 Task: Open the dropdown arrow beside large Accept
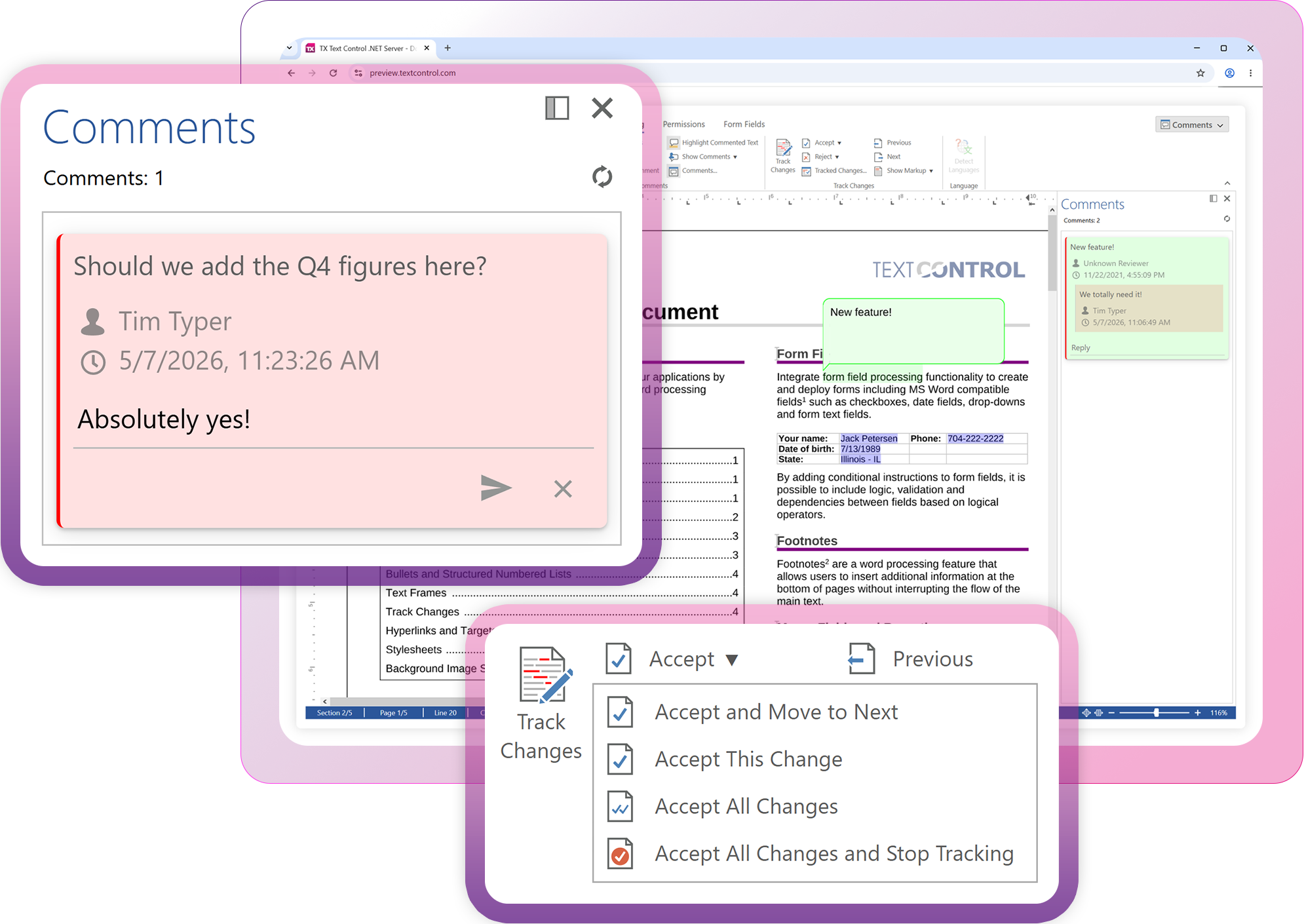(x=732, y=660)
